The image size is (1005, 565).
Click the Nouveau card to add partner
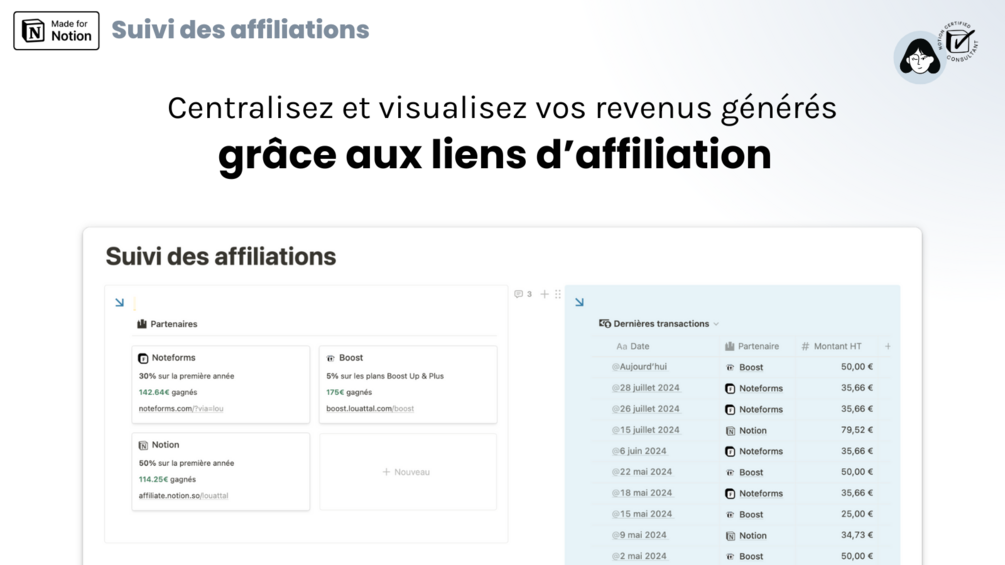pos(408,472)
